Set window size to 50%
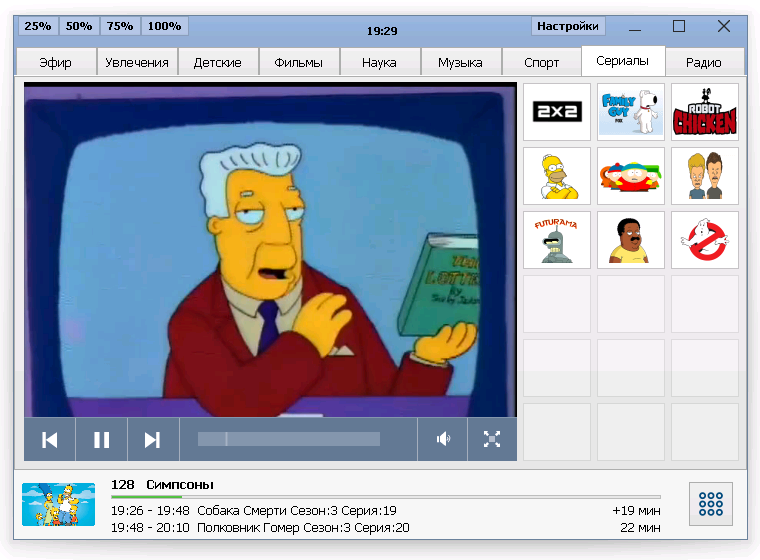 (x=79, y=26)
